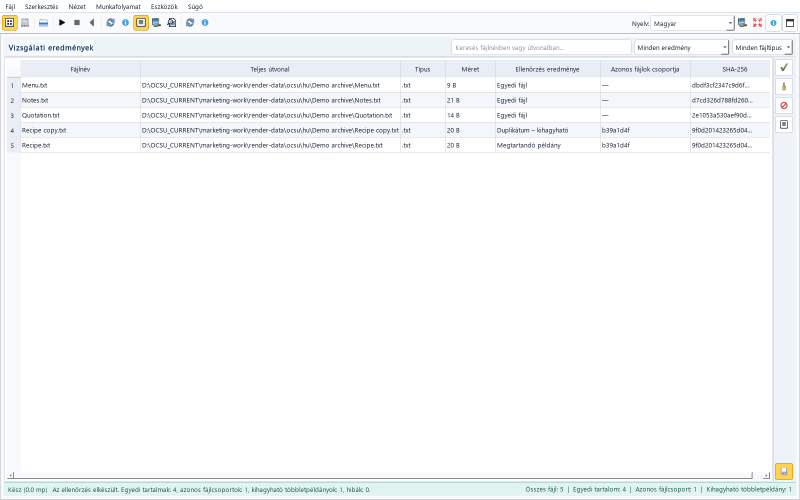
Task: Click the left arrow of horizontal scrollbar
Action: pos(10,476)
